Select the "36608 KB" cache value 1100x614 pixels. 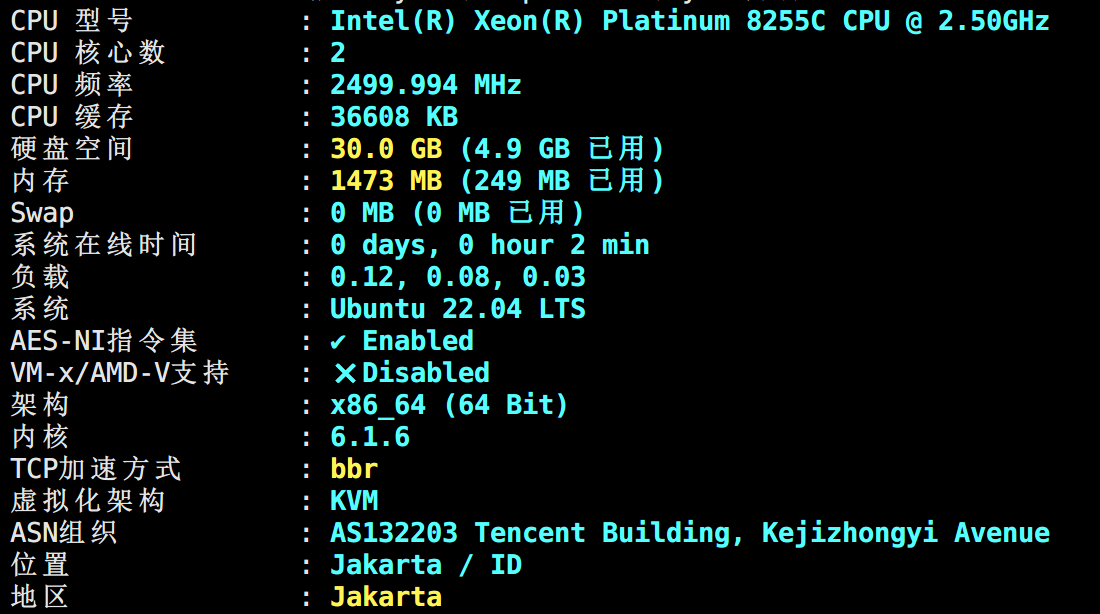[394, 116]
